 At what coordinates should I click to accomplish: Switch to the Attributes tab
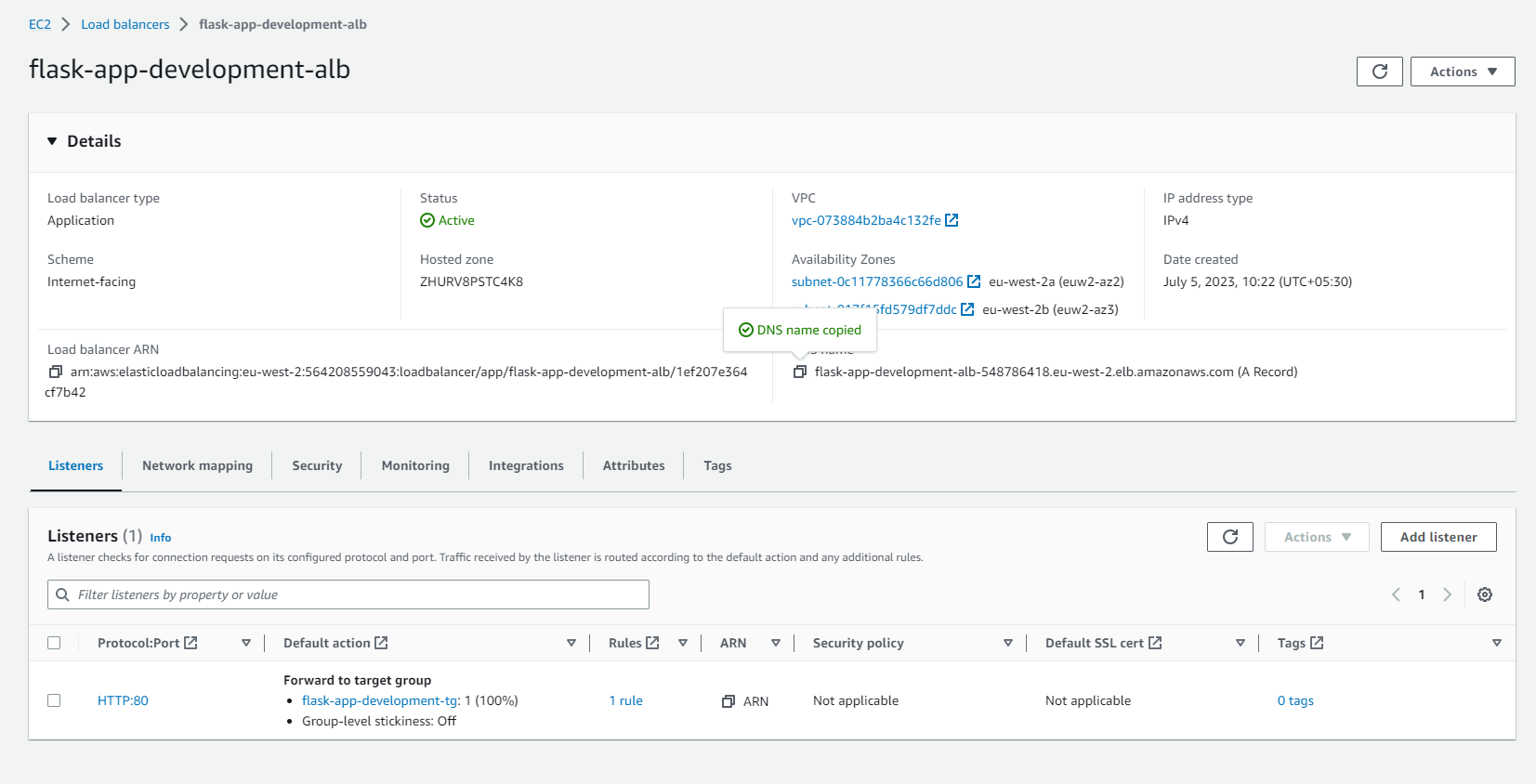click(634, 465)
